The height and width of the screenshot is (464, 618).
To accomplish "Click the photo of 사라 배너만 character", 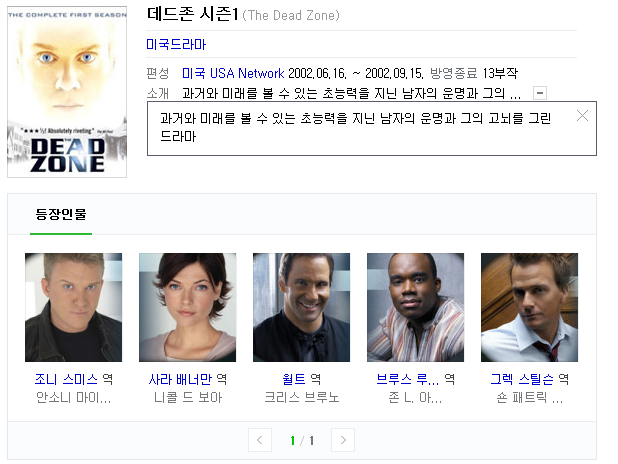I will 188,307.
